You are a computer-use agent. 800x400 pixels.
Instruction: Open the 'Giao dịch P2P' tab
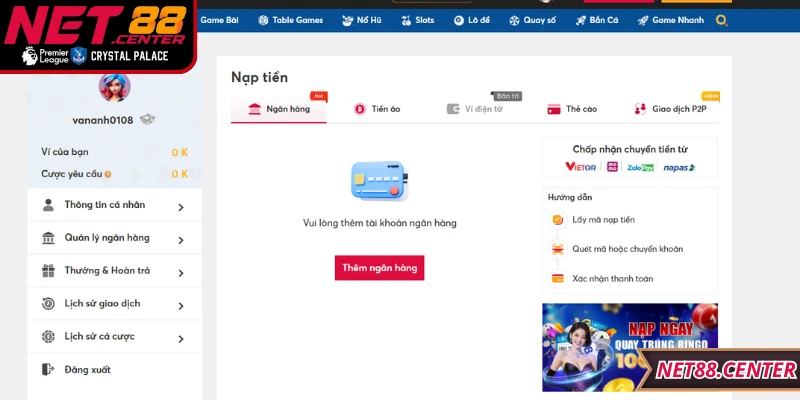click(675, 109)
